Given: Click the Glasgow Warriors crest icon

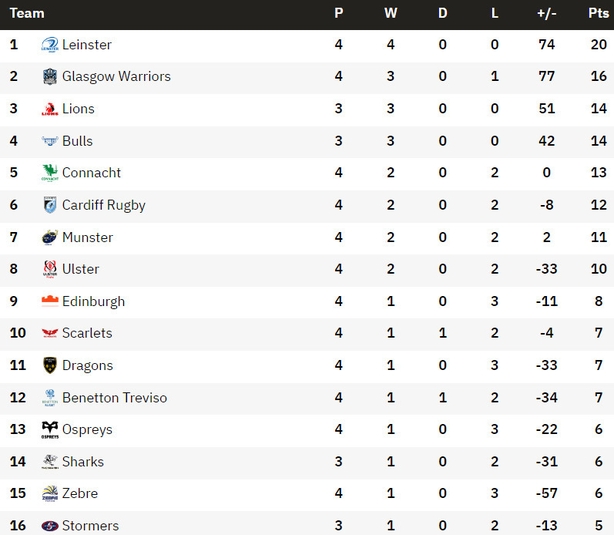Looking at the screenshot, I should 50,76.
